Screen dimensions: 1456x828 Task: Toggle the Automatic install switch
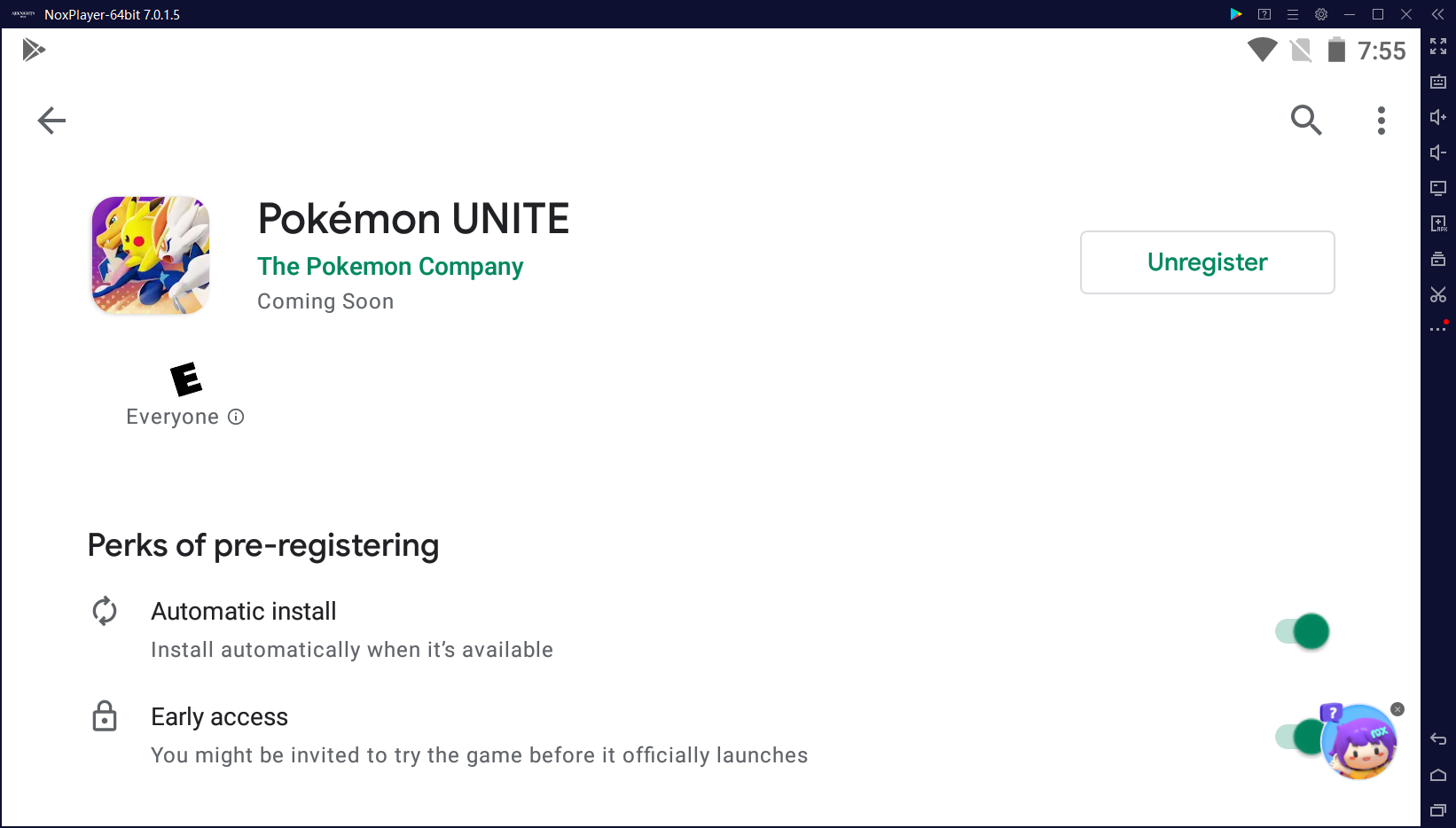(1303, 631)
